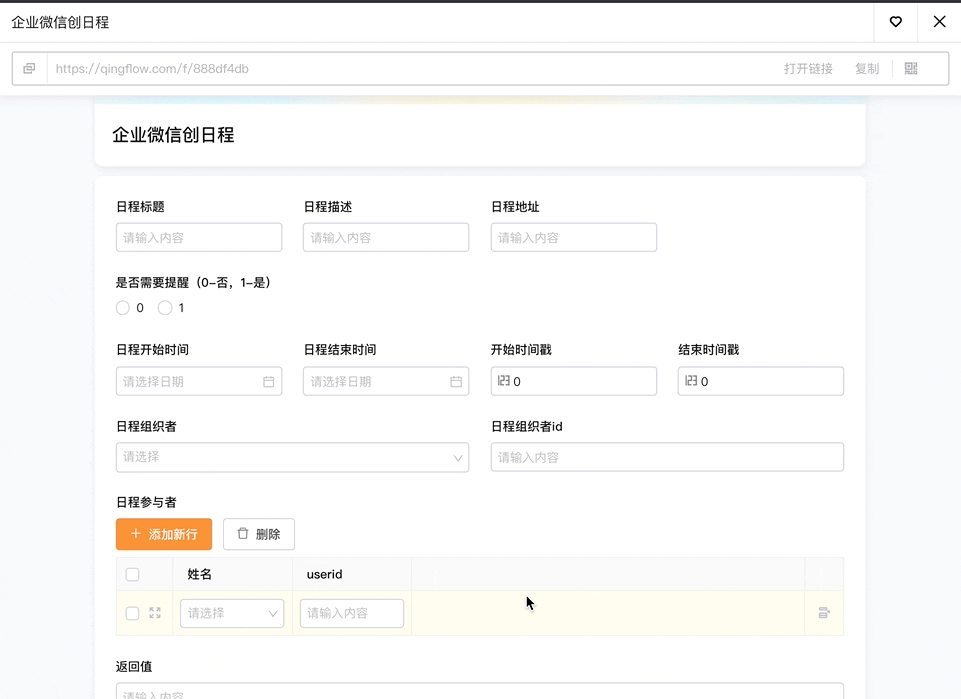Open the QR code icon
Image resolution: width=961 pixels, height=699 pixels.
[x=911, y=69]
